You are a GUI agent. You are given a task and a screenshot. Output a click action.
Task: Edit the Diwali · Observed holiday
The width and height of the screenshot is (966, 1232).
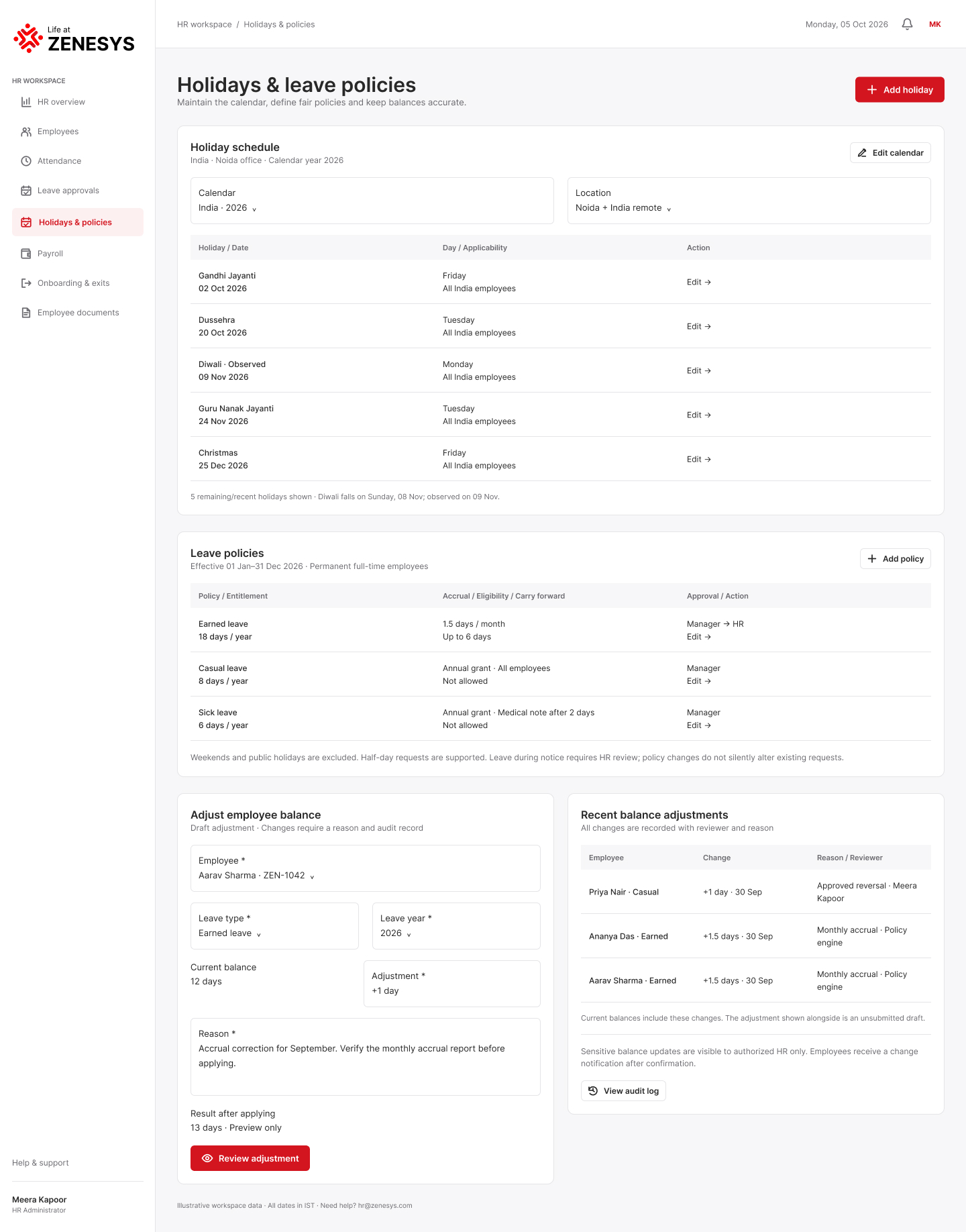698,371
